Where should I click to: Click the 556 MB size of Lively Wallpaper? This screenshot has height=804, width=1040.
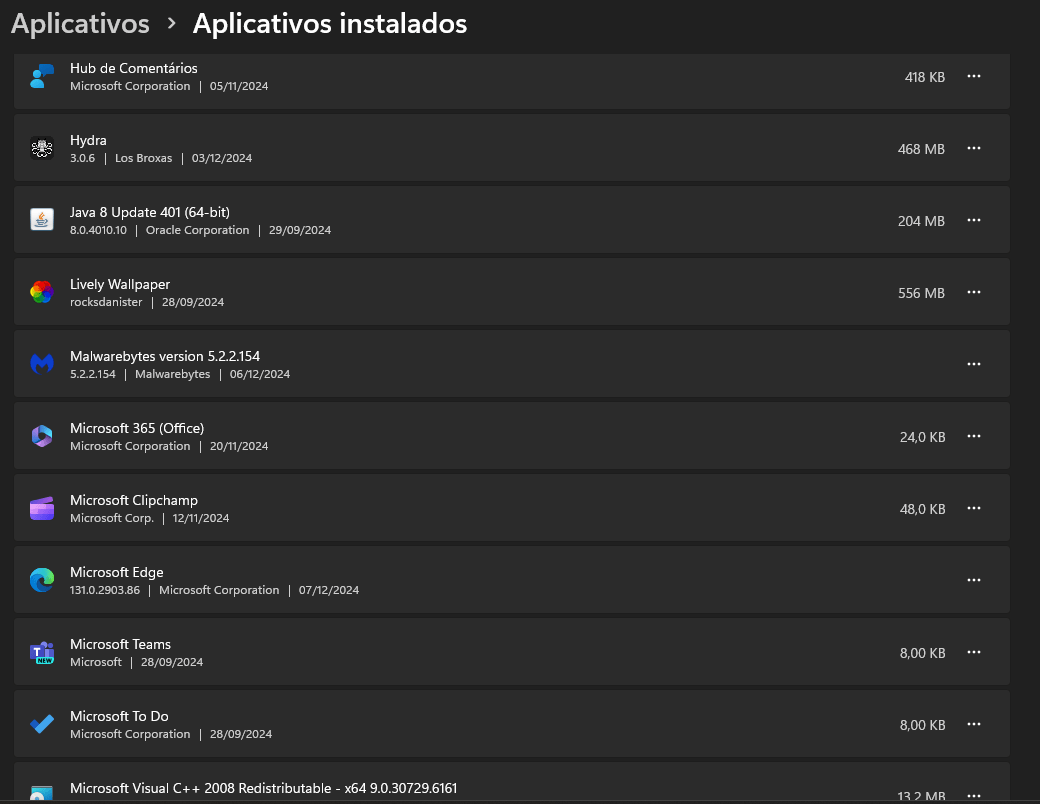921,293
